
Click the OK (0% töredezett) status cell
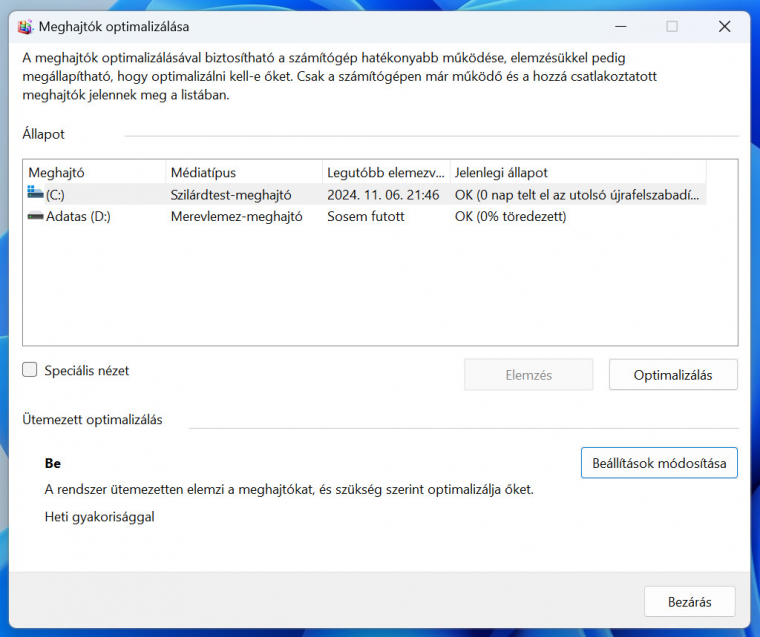point(510,216)
